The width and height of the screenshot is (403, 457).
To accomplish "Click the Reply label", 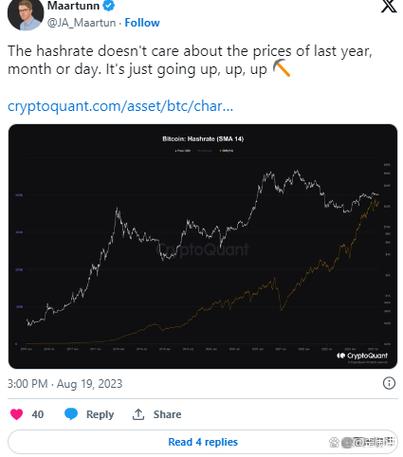I will (100, 414).
